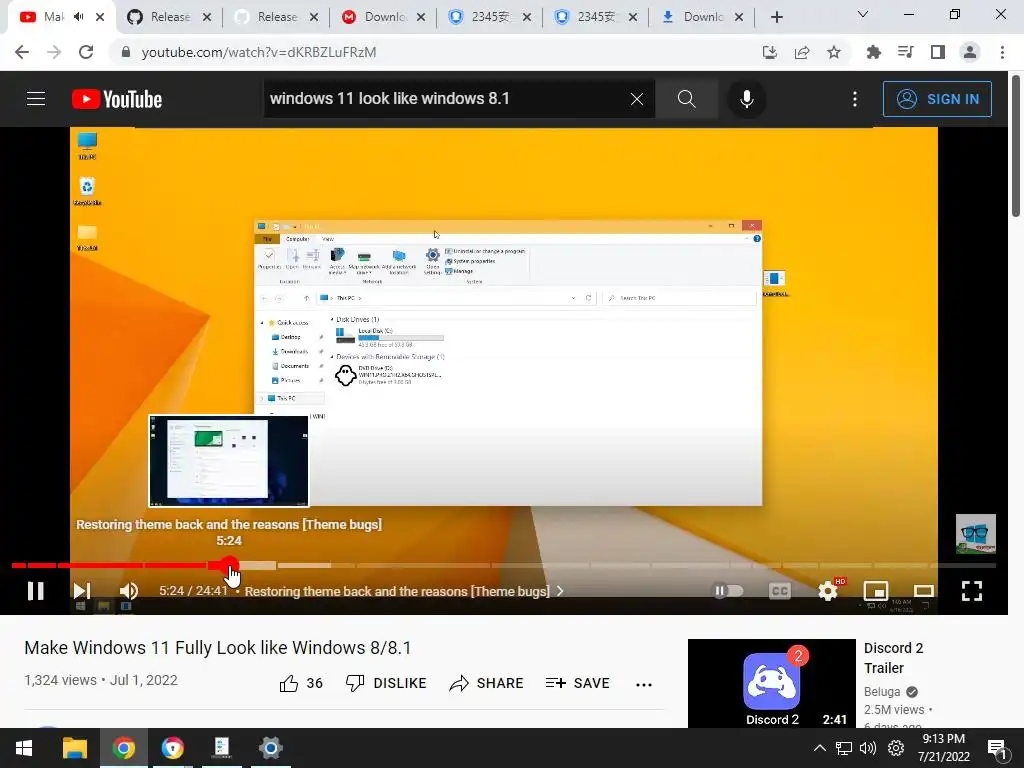Open the YouTube guide hamburger menu
Image resolution: width=1024 pixels, height=768 pixels.
[x=36, y=99]
